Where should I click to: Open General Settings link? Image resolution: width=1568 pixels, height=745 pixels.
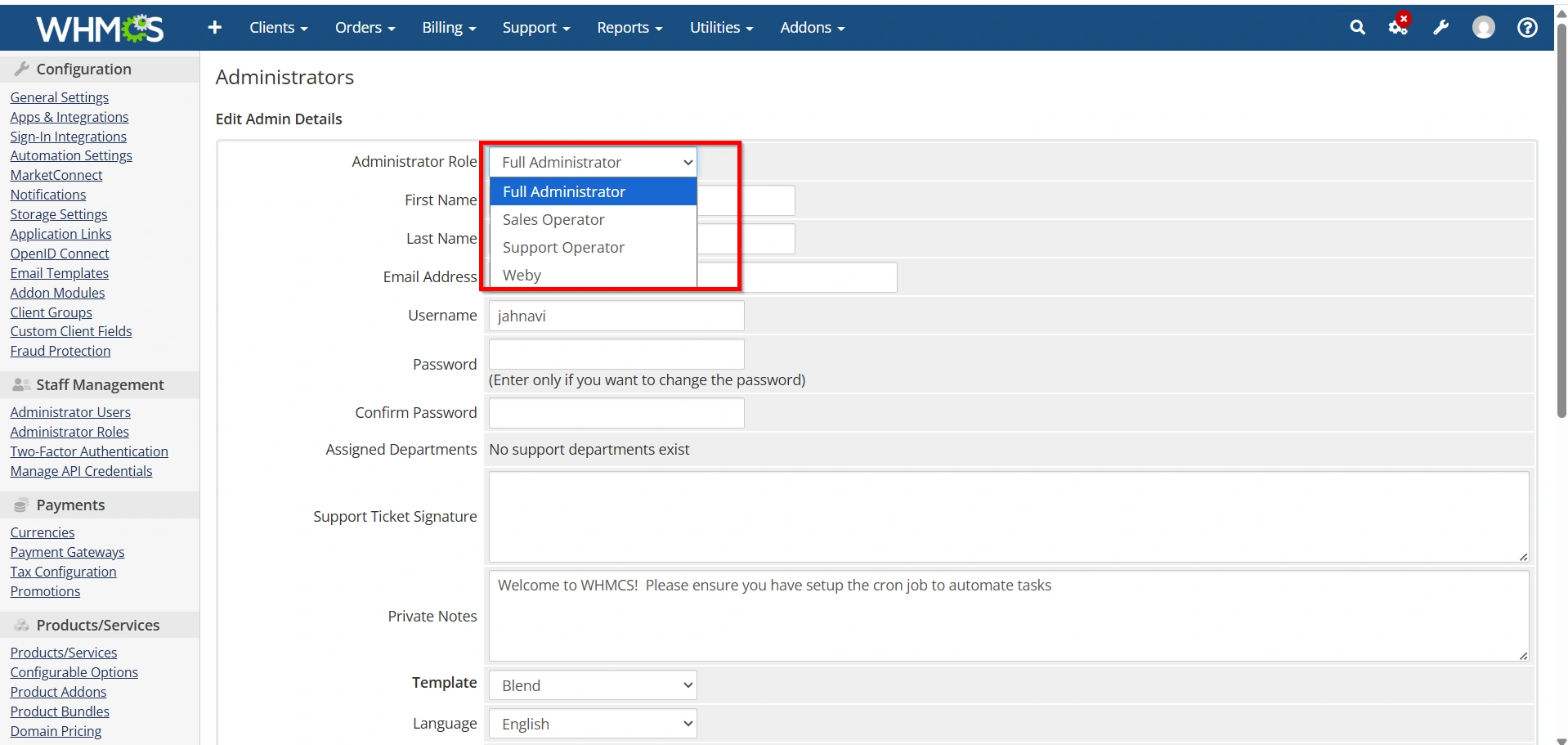(59, 97)
